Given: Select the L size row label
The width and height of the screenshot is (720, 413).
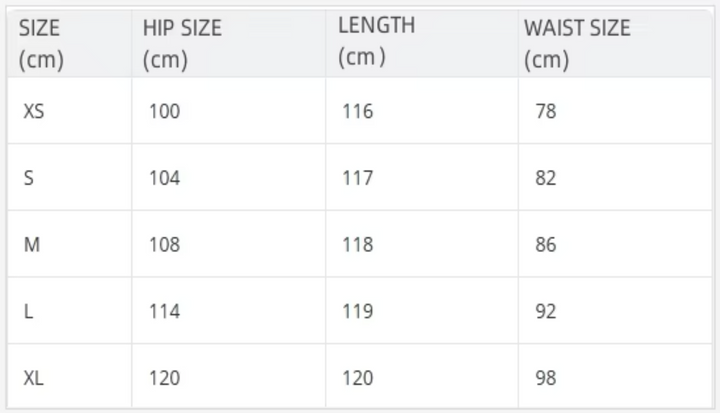Looking at the screenshot, I should pyautogui.click(x=28, y=311).
